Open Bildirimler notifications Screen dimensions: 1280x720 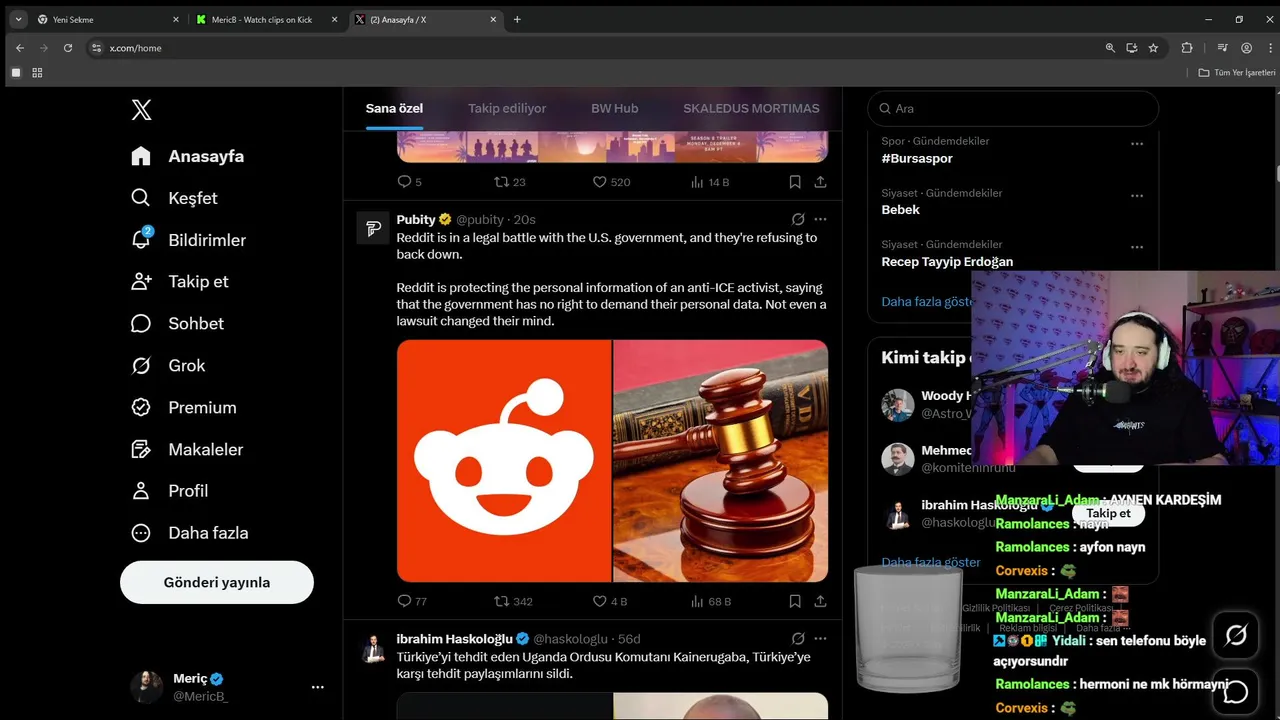point(189,240)
